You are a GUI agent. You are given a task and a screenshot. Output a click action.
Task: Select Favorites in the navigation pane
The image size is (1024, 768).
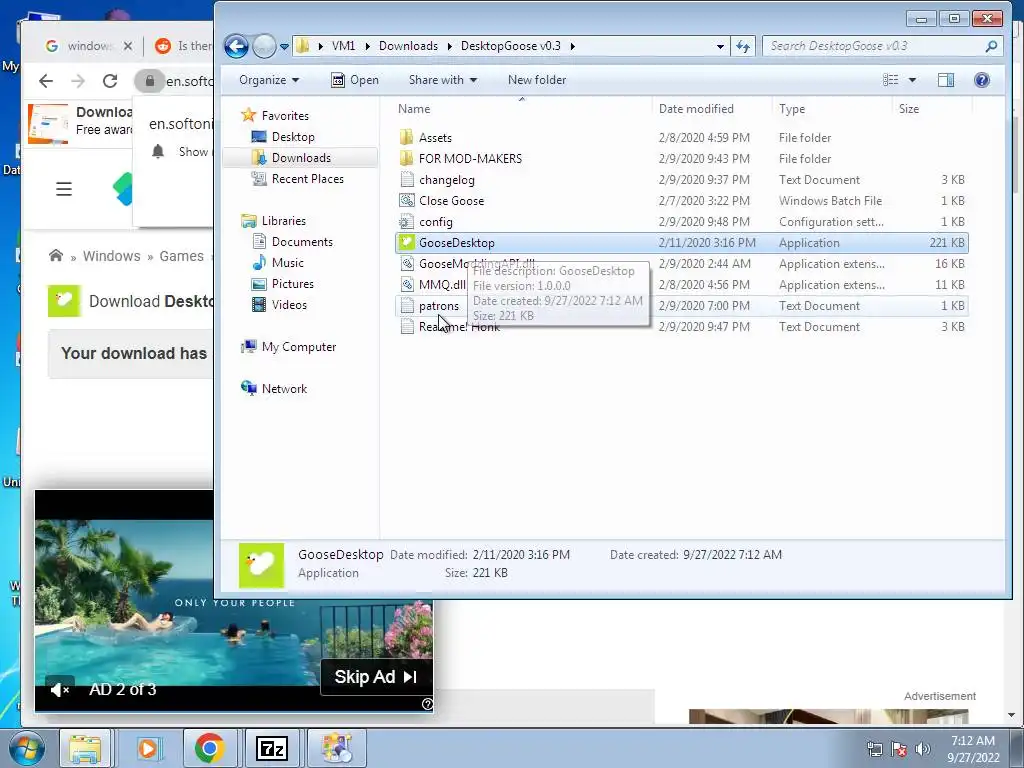[285, 116]
